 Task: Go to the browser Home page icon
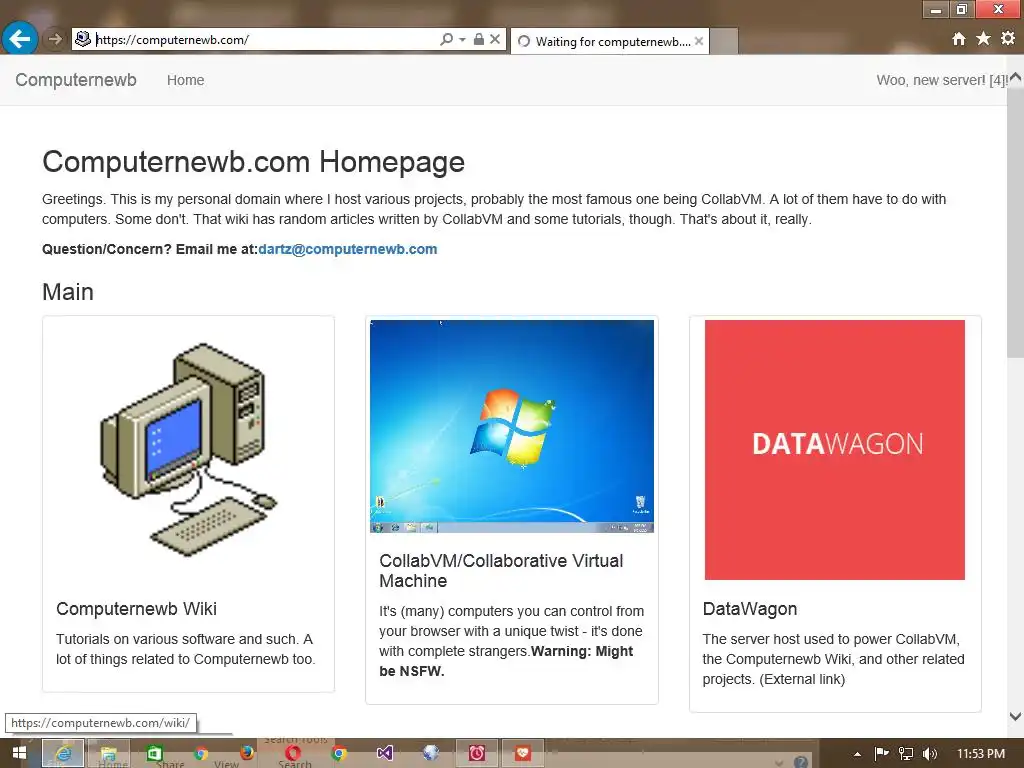point(959,39)
